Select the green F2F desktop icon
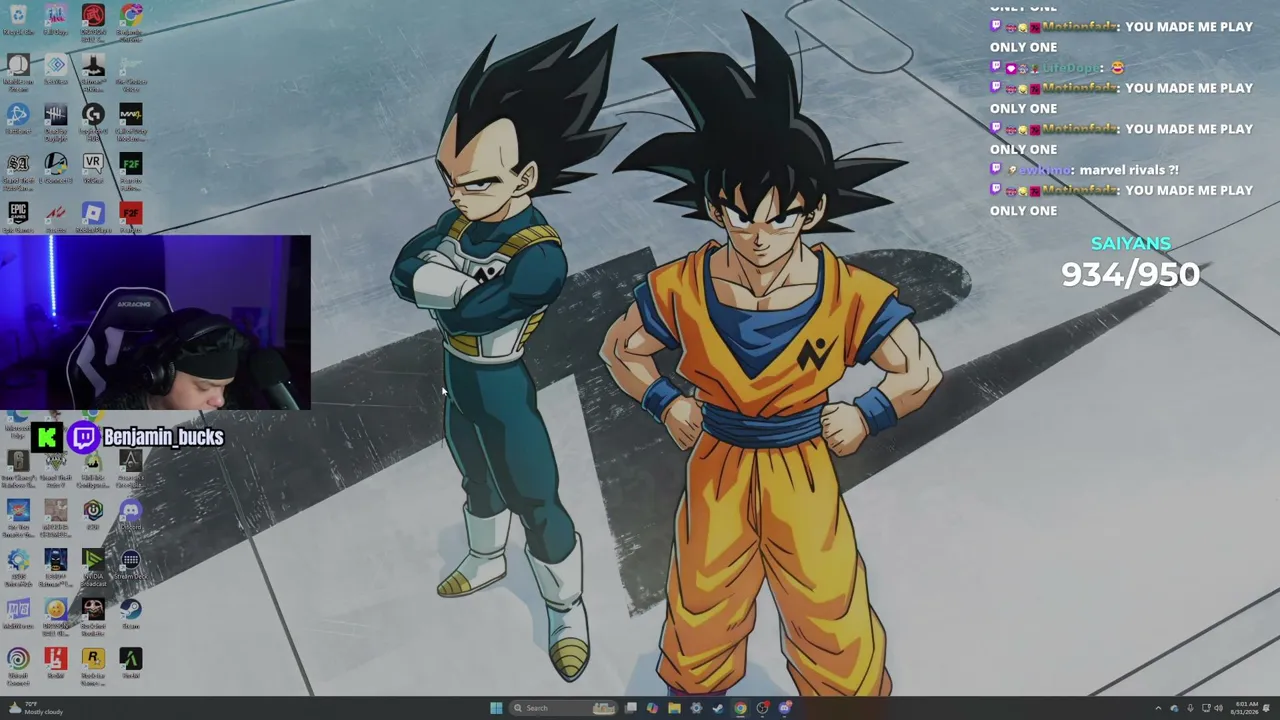The height and width of the screenshot is (720, 1280). click(130, 164)
